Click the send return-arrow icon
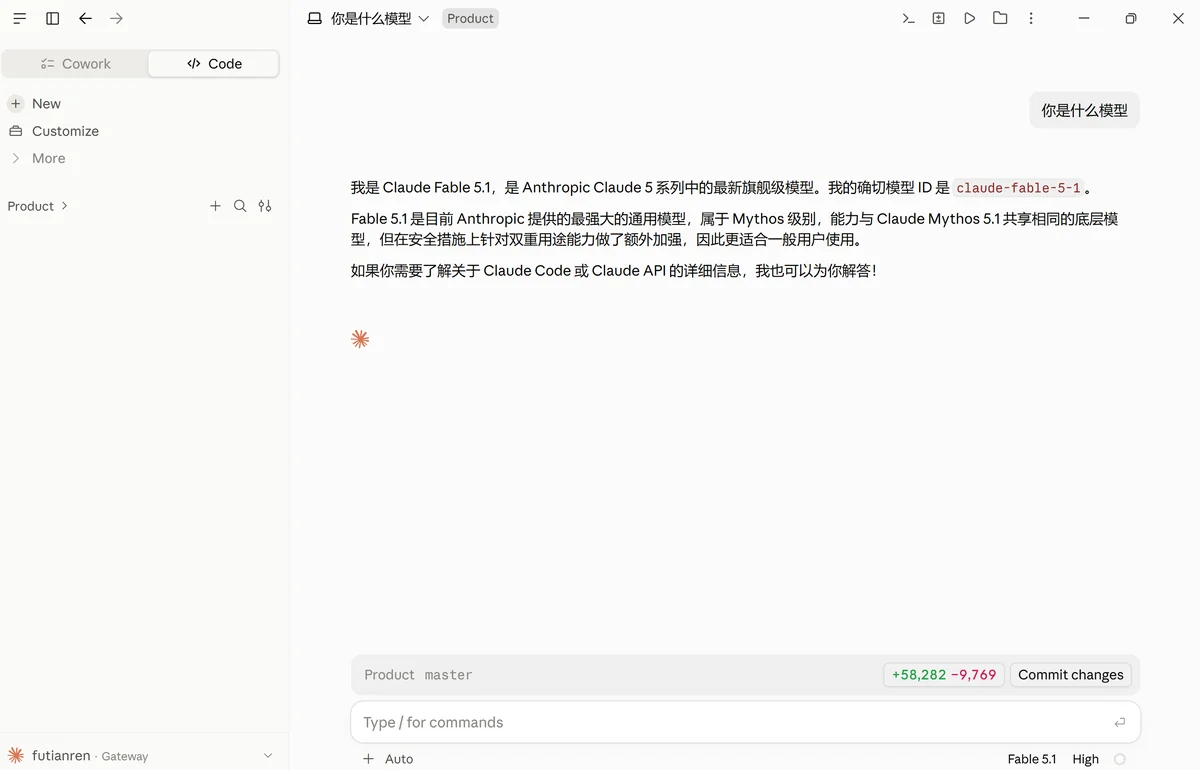Screen dimensions: 1200x770 point(1119,722)
